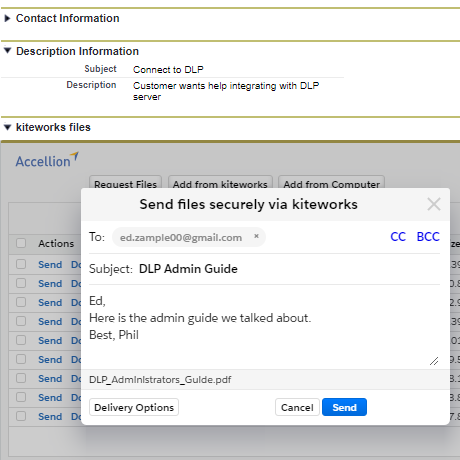Click the Send files securely via kiteworks title
Screen dimensions: 460x460
(x=248, y=204)
